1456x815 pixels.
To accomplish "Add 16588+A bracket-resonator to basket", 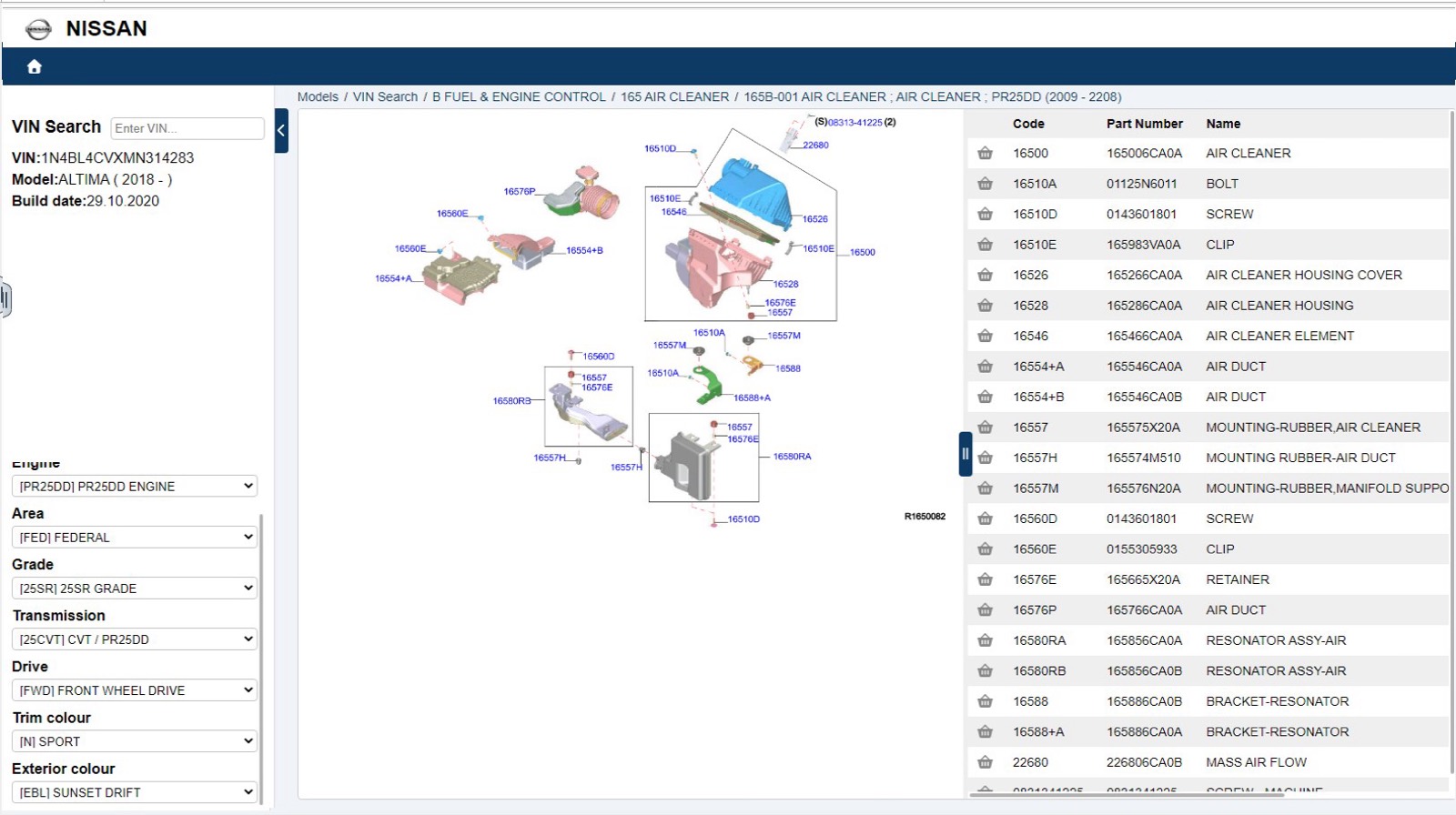I will (x=986, y=732).
